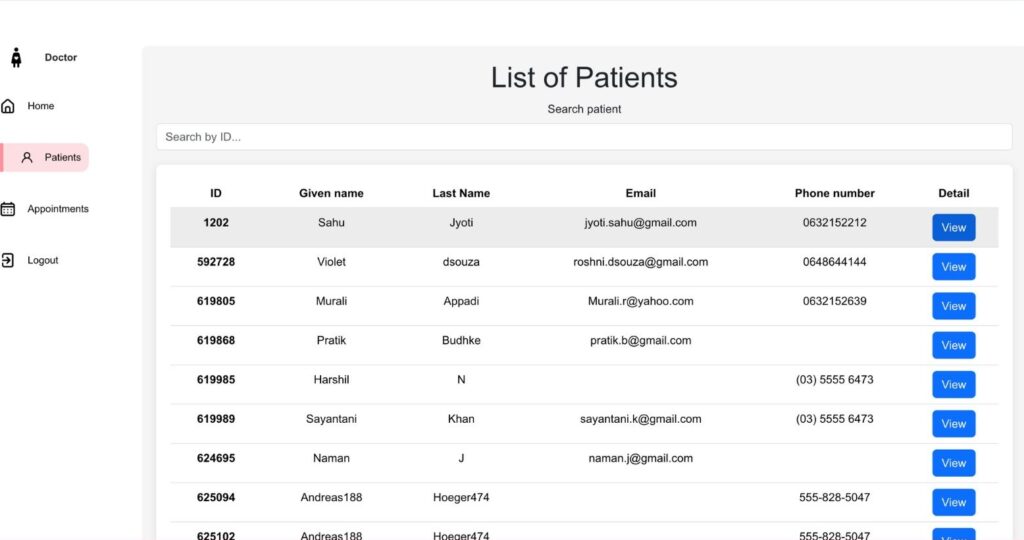Image resolution: width=1024 pixels, height=540 pixels.
Task: Click the Patients person icon
Action: (x=27, y=157)
